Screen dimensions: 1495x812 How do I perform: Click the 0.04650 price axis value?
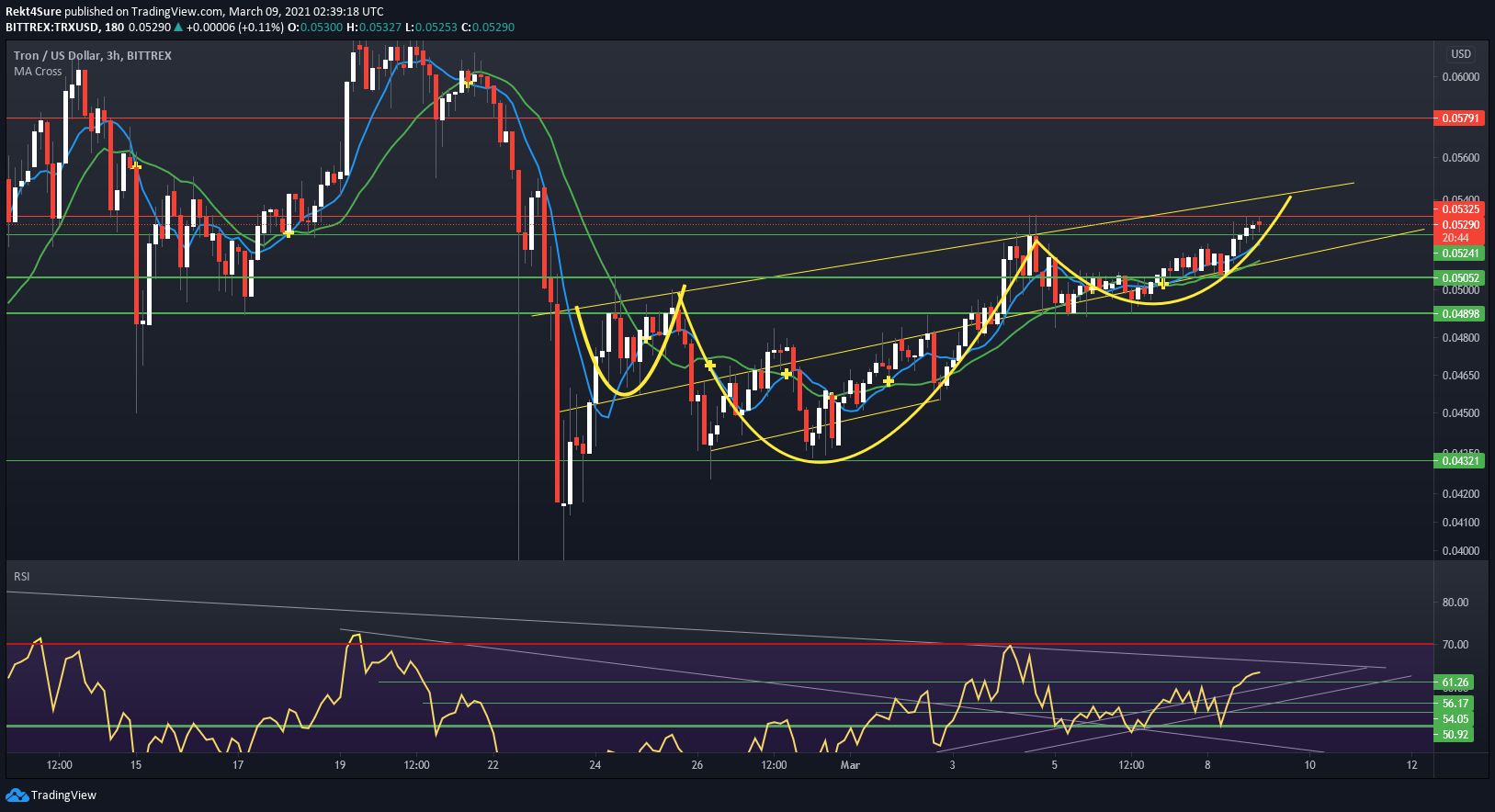1461,375
